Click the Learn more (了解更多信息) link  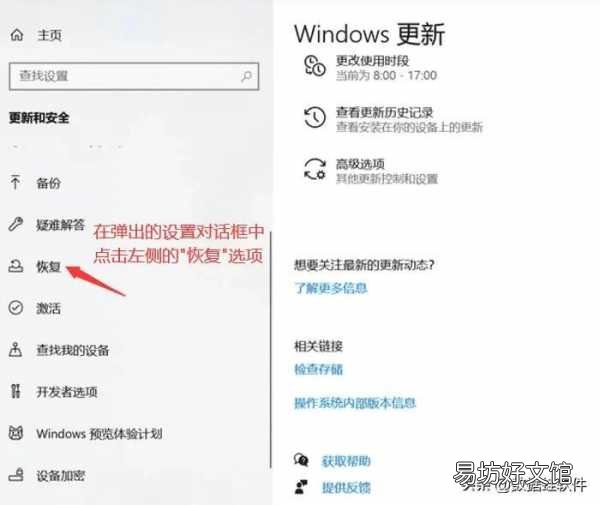coord(331,288)
